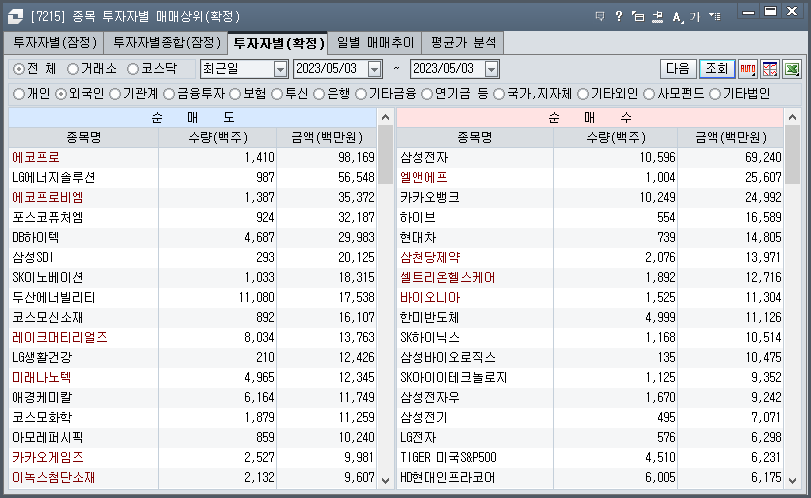The width and height of the screenshot is (811, 498).
Task: Open the end date calendar dropdown
Action: pyautogui.click(x=491, y=69)
